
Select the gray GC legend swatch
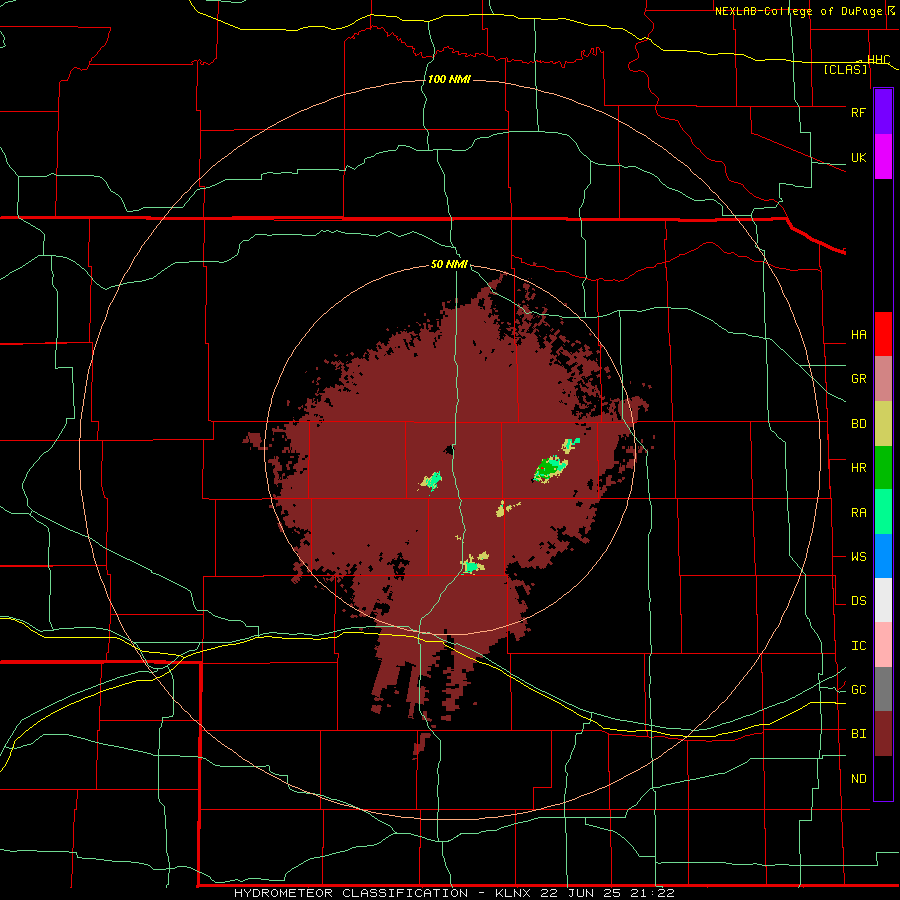click(883, 689)
